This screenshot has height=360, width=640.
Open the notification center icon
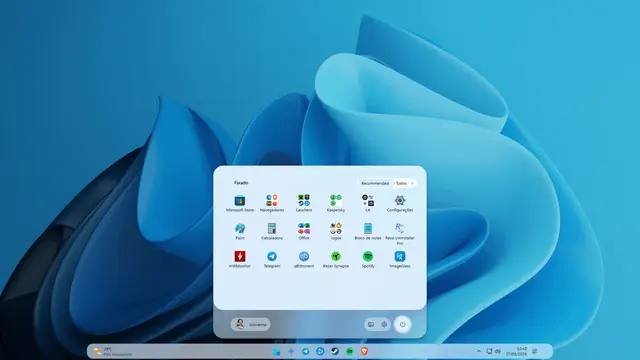tap(535, 351)
